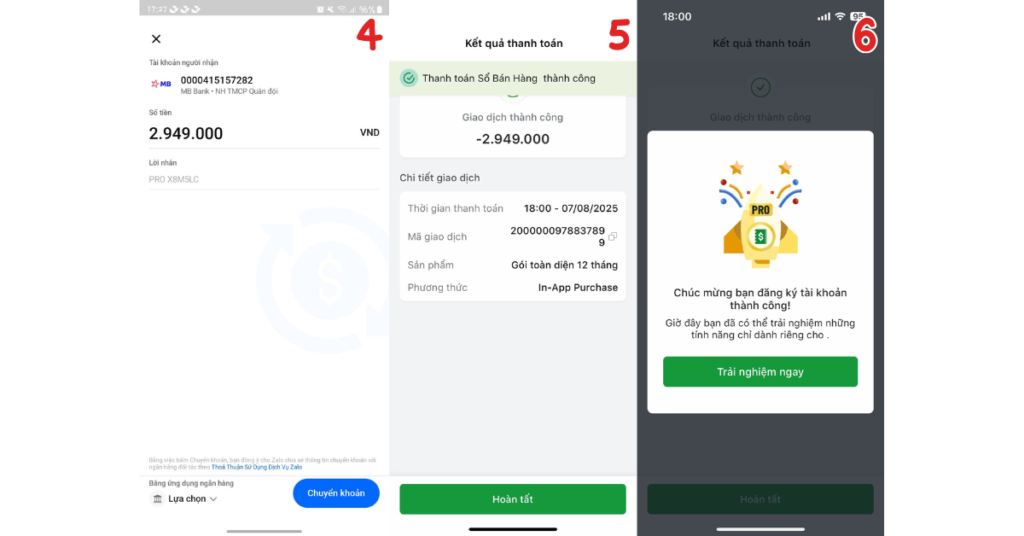Viewport: 1024px width, 536px height.
Task: Tap the PRO rocket illustration
Action: click(760, 215)
